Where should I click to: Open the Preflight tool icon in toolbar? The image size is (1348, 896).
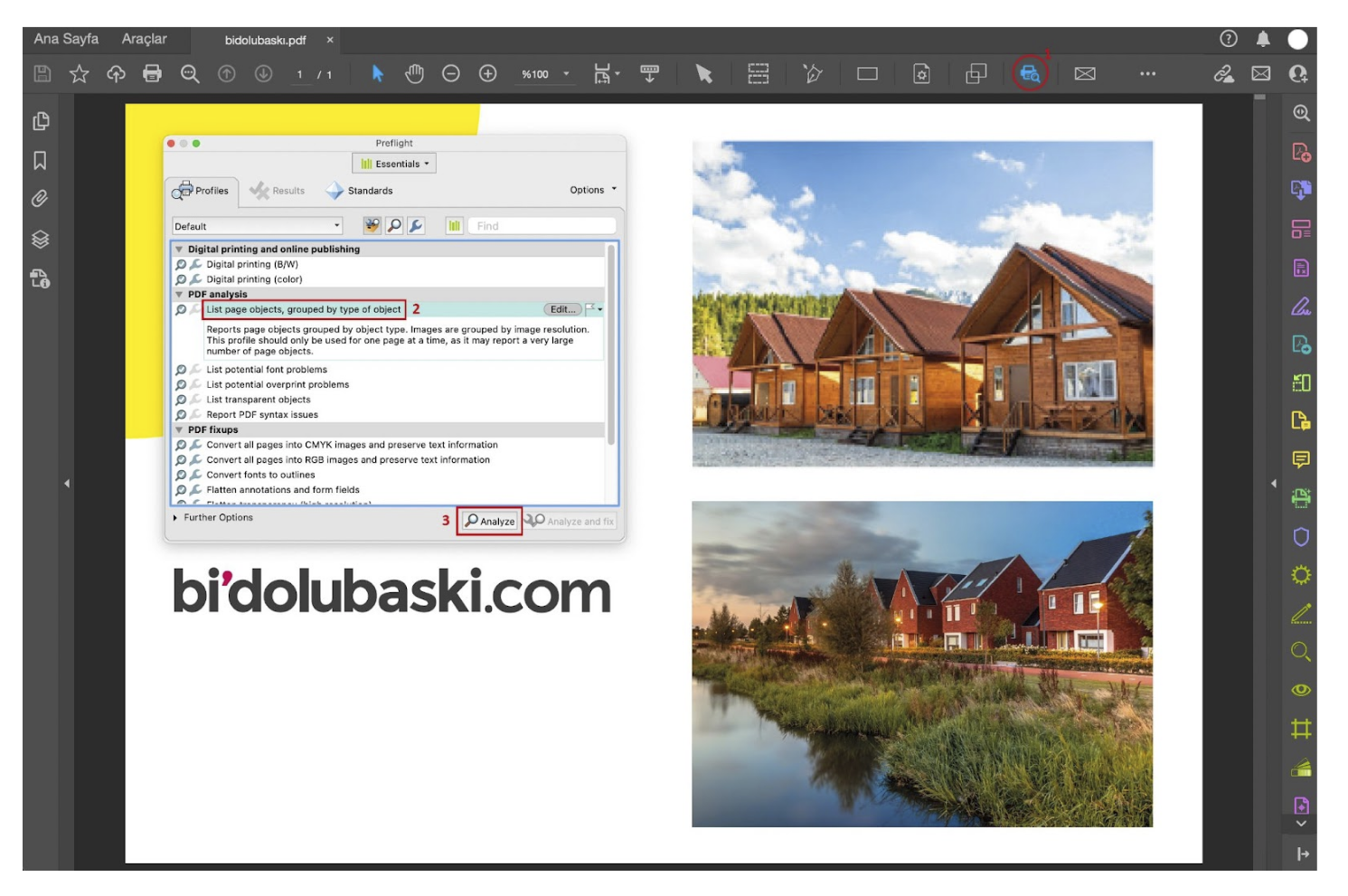[1030, 74]
